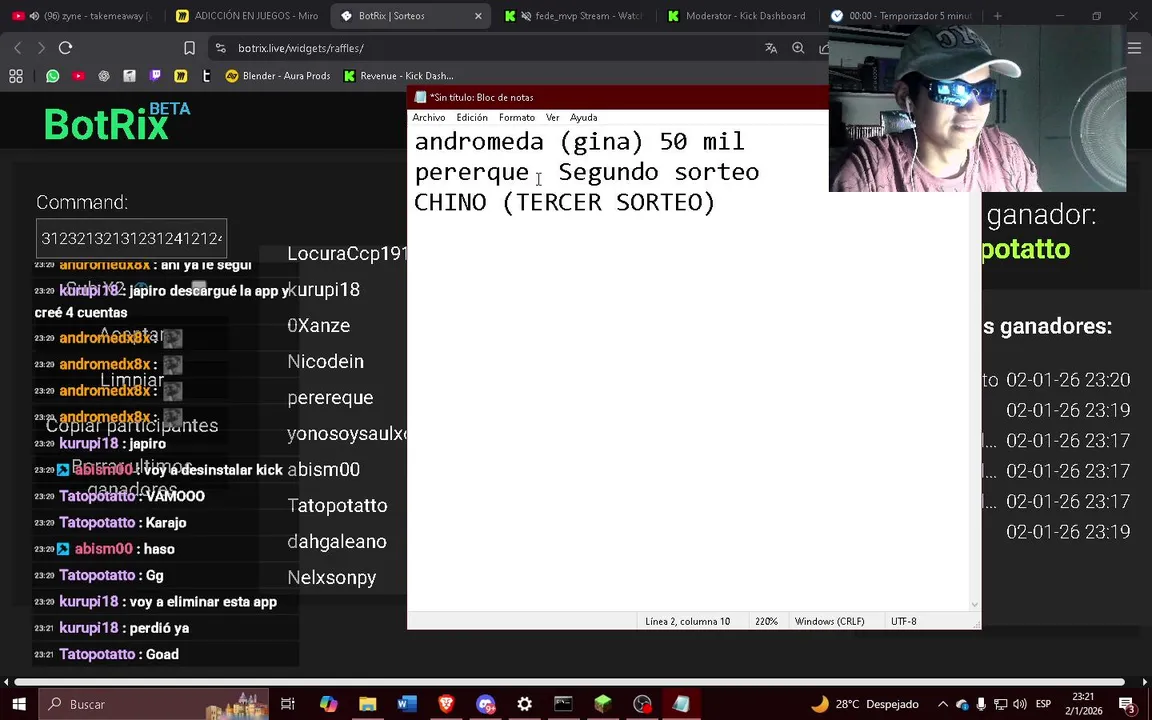Click the Copiar participantes button

tap(132, 425)
